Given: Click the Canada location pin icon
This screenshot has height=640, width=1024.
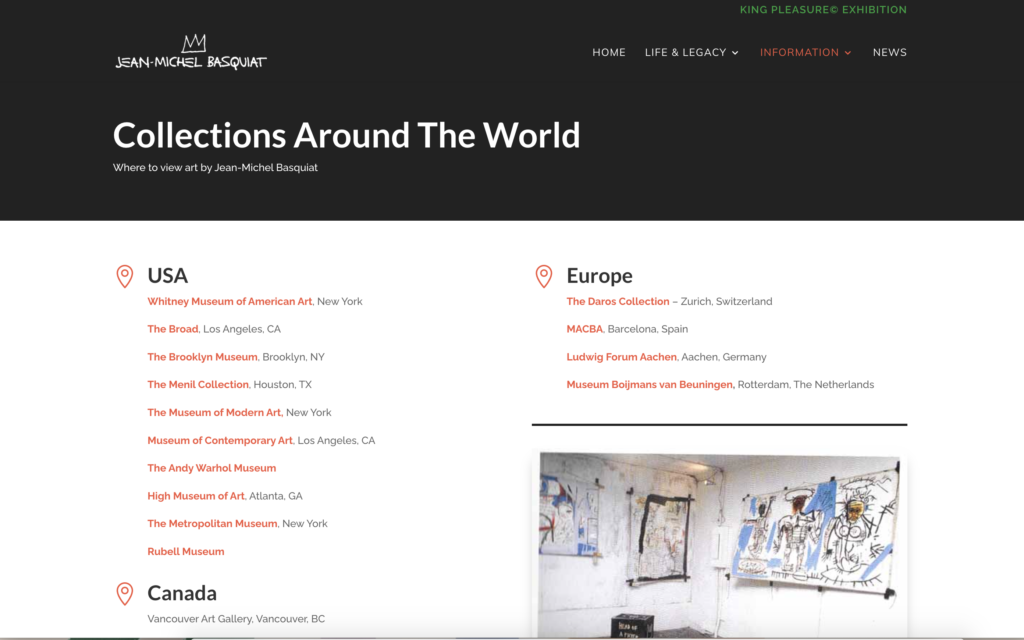Looking at the screenshot, I should point(125,594).
